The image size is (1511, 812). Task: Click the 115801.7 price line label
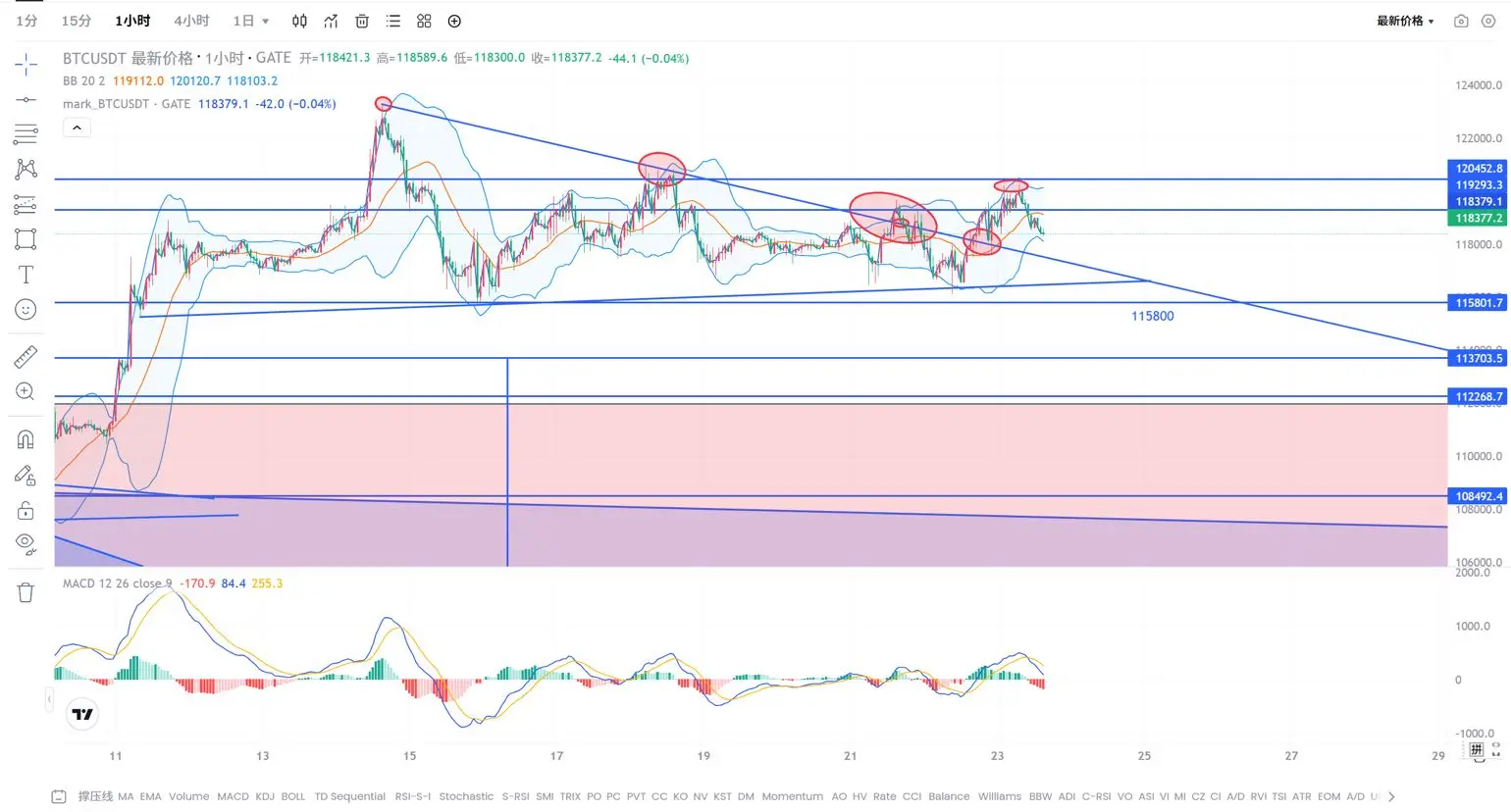point(1479,303)
